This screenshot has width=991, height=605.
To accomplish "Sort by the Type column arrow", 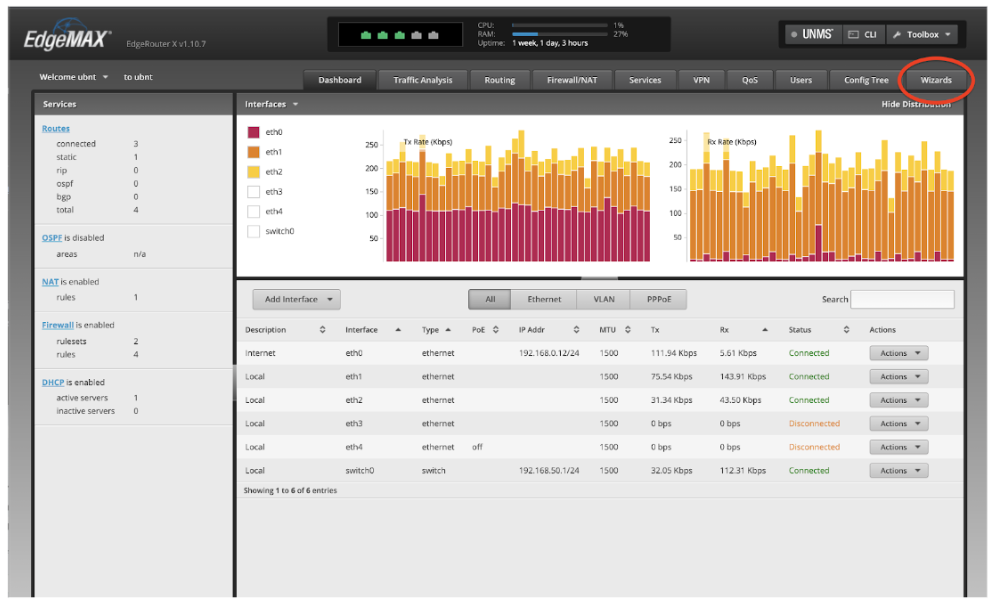I will click(446, 329).
